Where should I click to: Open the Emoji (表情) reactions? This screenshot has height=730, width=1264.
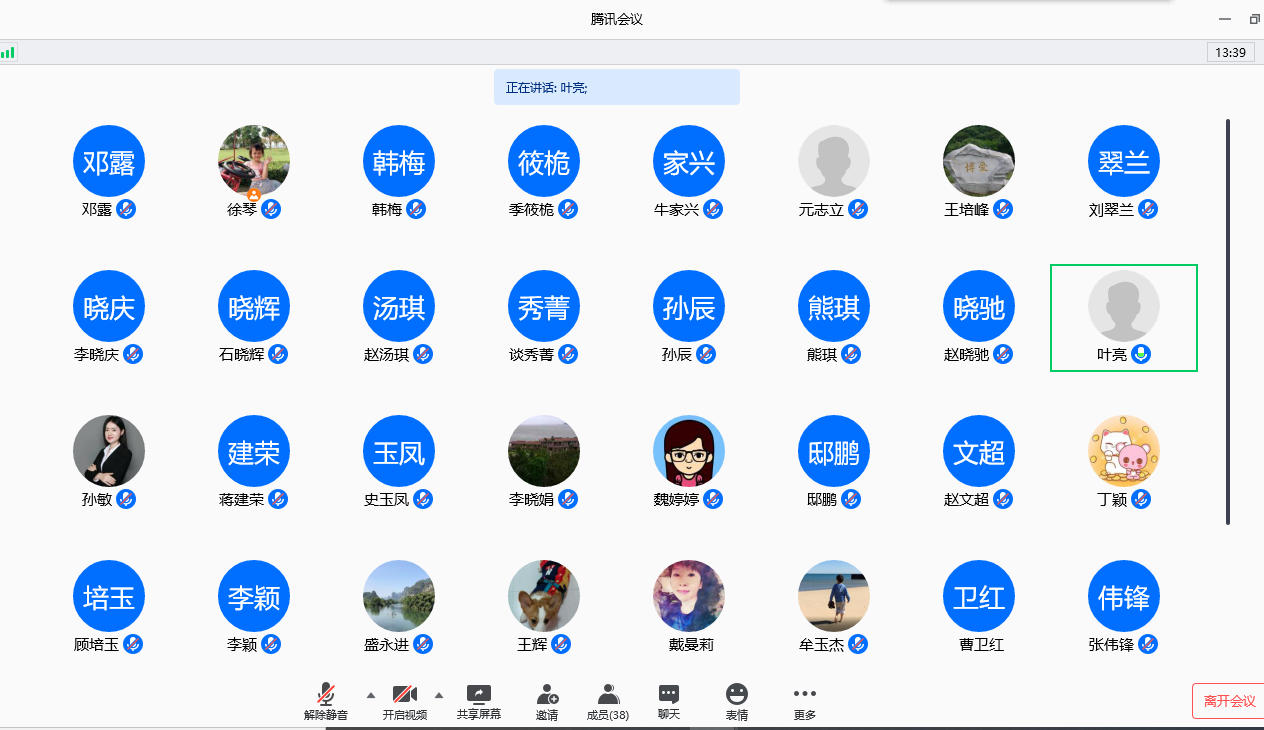(737, 695)
